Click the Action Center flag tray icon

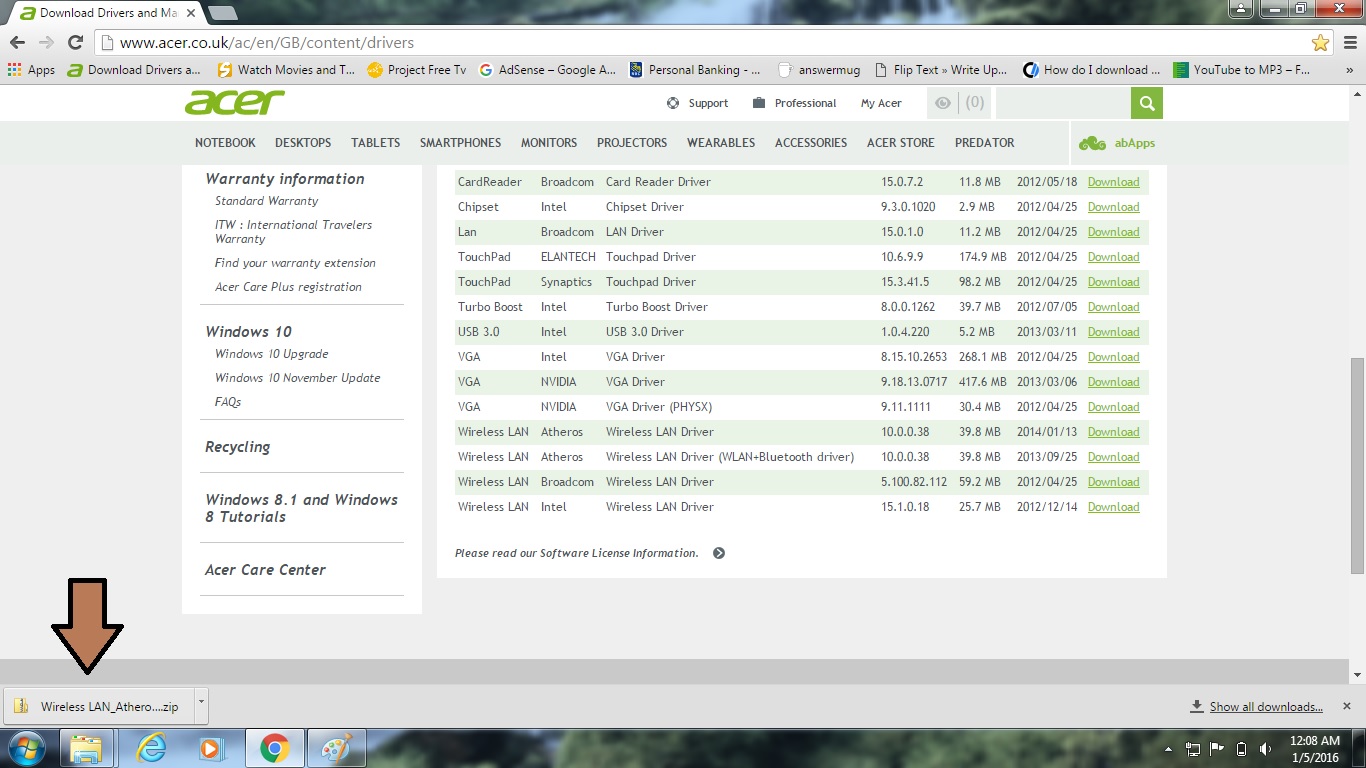coord(1217,749)
